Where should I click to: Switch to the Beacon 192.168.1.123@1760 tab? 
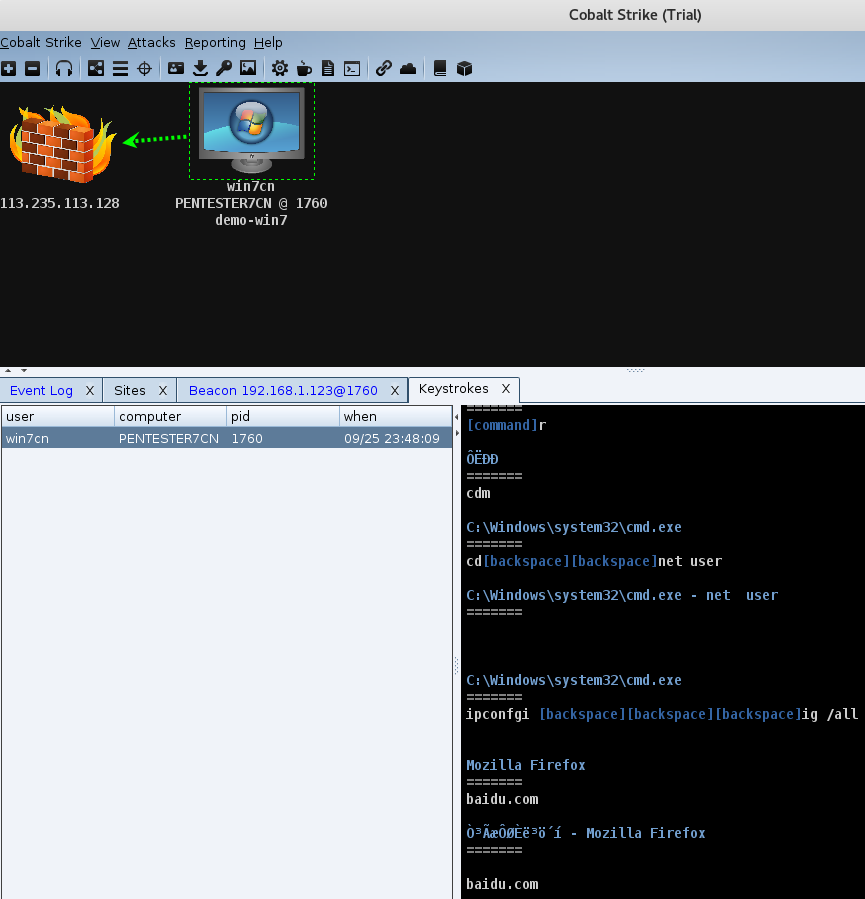coord(283,390)
